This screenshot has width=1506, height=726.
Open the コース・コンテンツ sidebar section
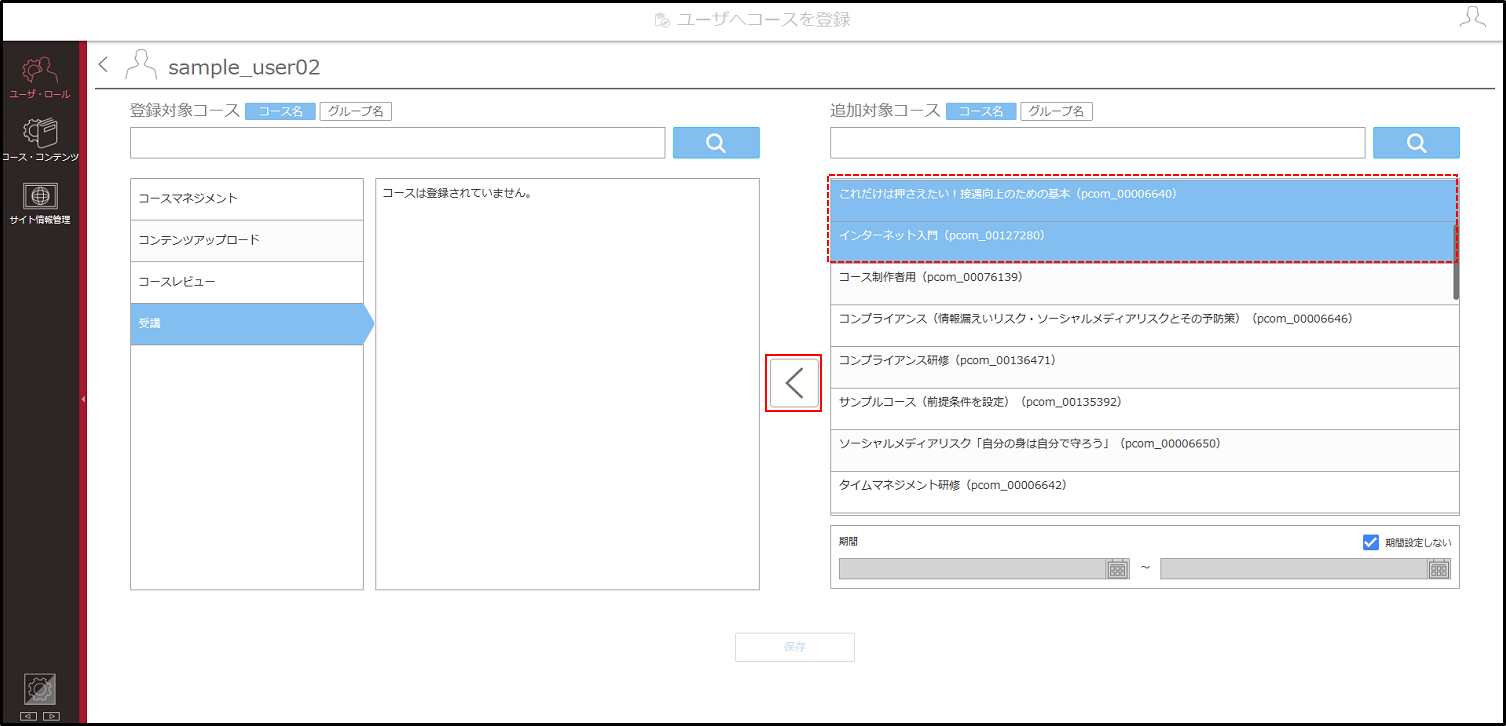coord(40,140)
